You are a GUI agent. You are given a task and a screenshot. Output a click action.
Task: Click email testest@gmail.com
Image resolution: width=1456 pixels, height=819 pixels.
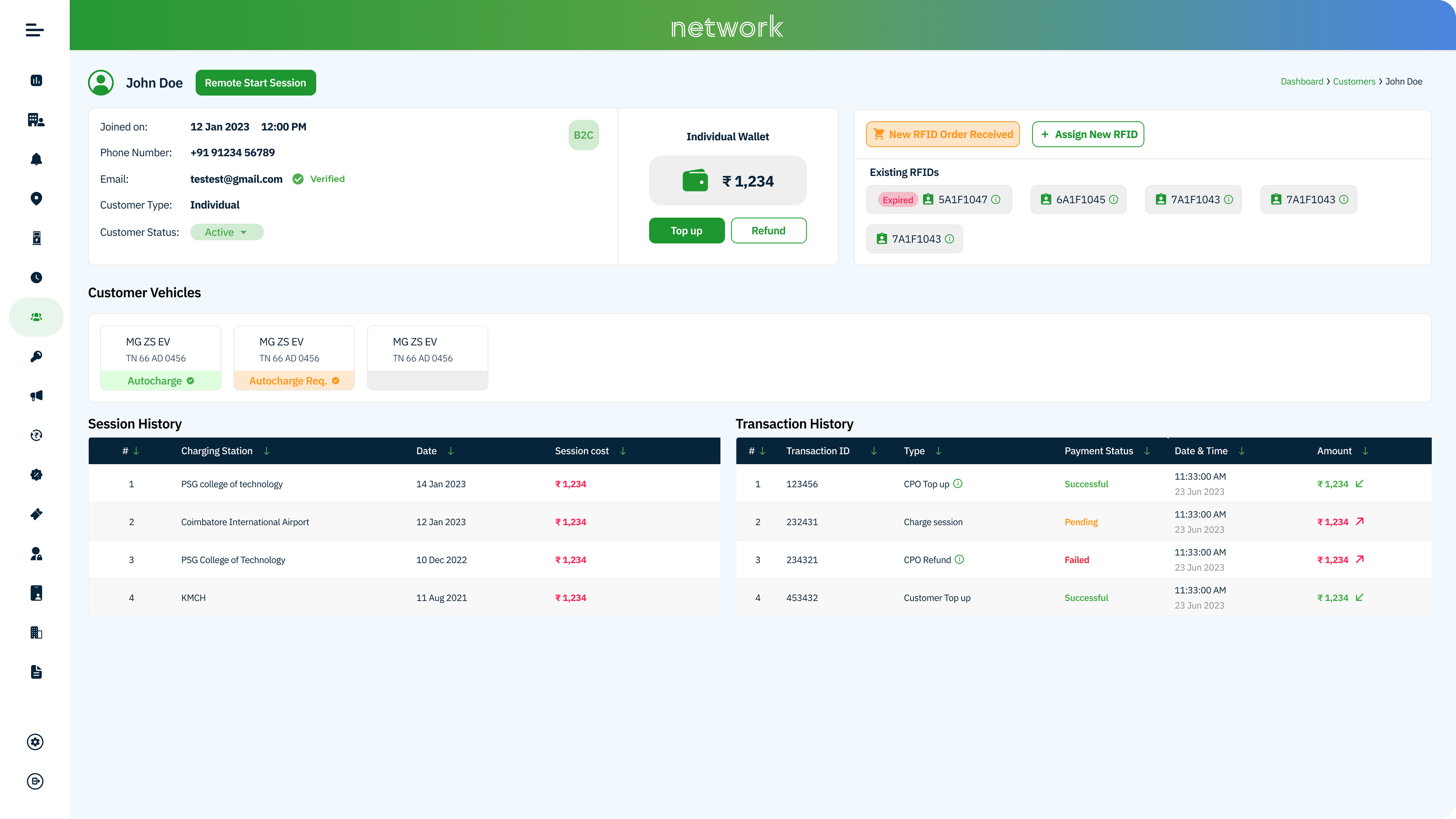(x=236, y=179)
